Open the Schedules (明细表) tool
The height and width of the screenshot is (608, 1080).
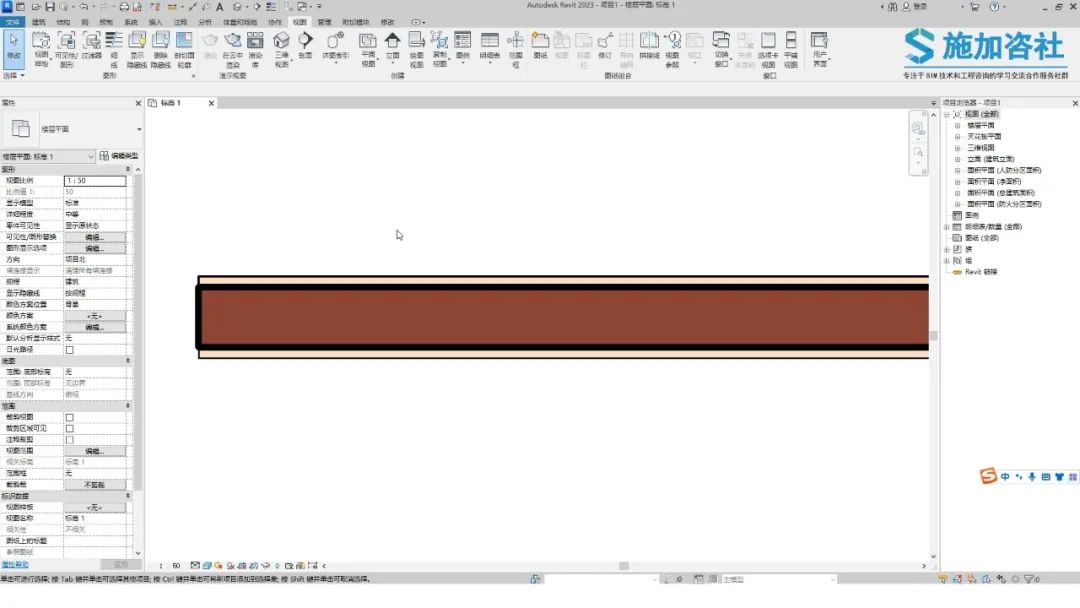click(489, 46)
